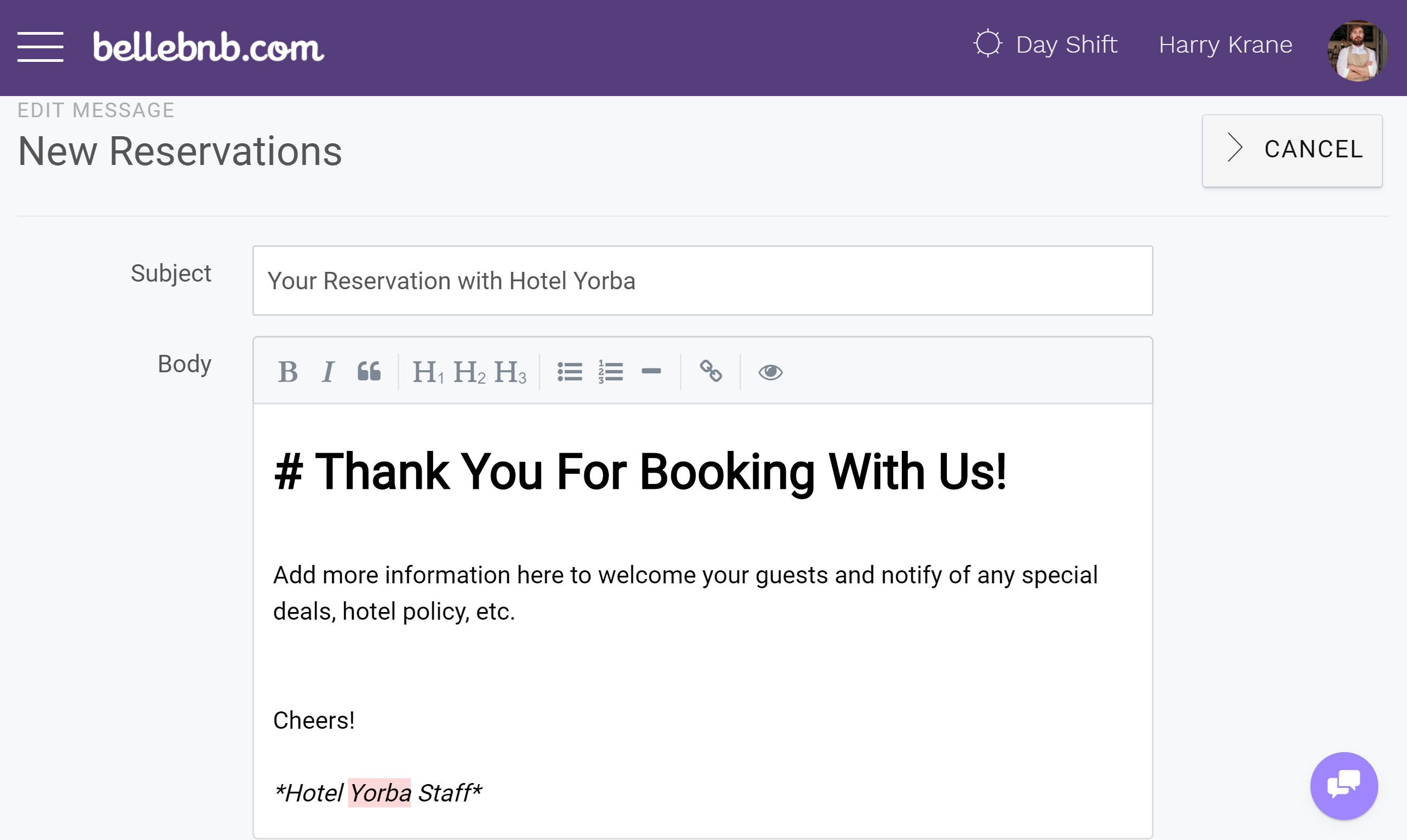The image size is (1407, 840).
Task: Click the 'Cheers!' line in the body
Action: click(x=314, y=721)
